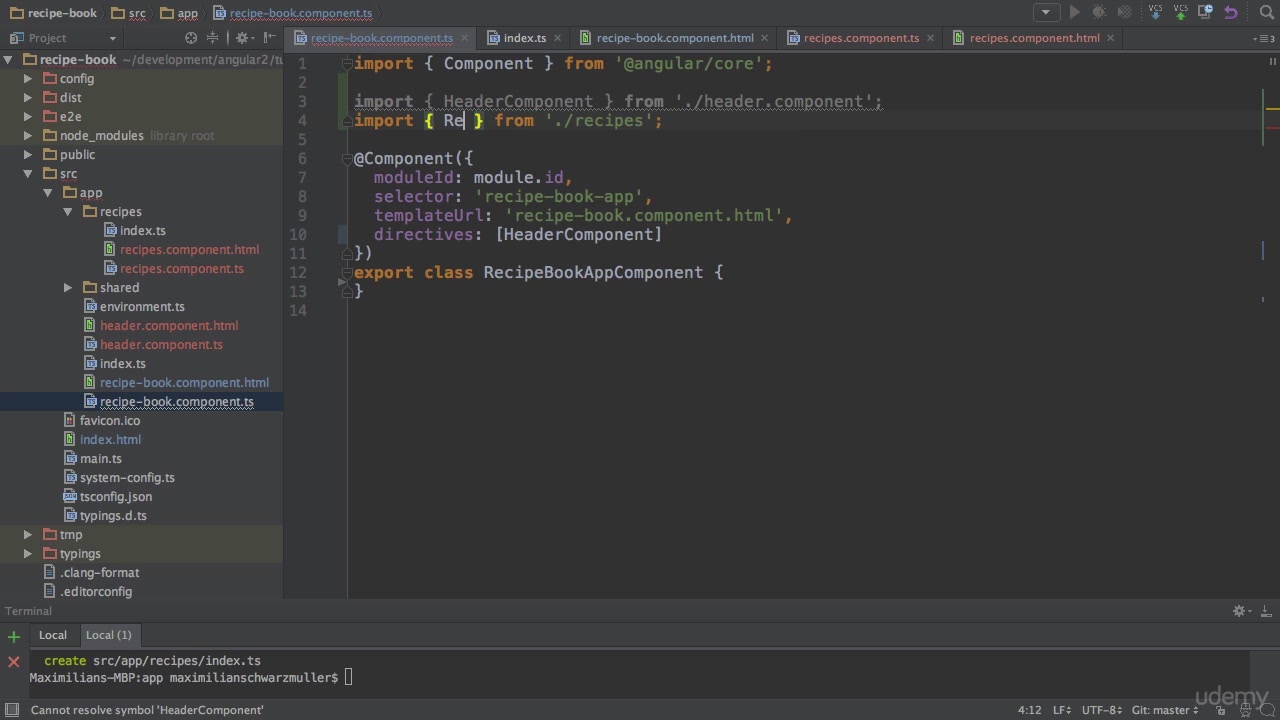Click recipe-book breadcrumb in navigation bar
This screenshot has width=1280, height=720.
(x=52, y=13)
